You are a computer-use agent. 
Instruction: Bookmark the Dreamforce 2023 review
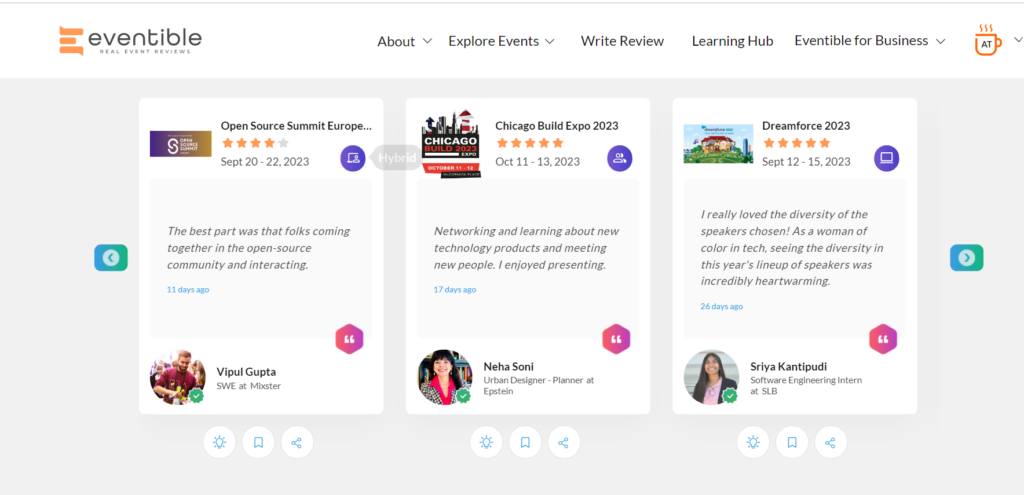pos(792,443)
